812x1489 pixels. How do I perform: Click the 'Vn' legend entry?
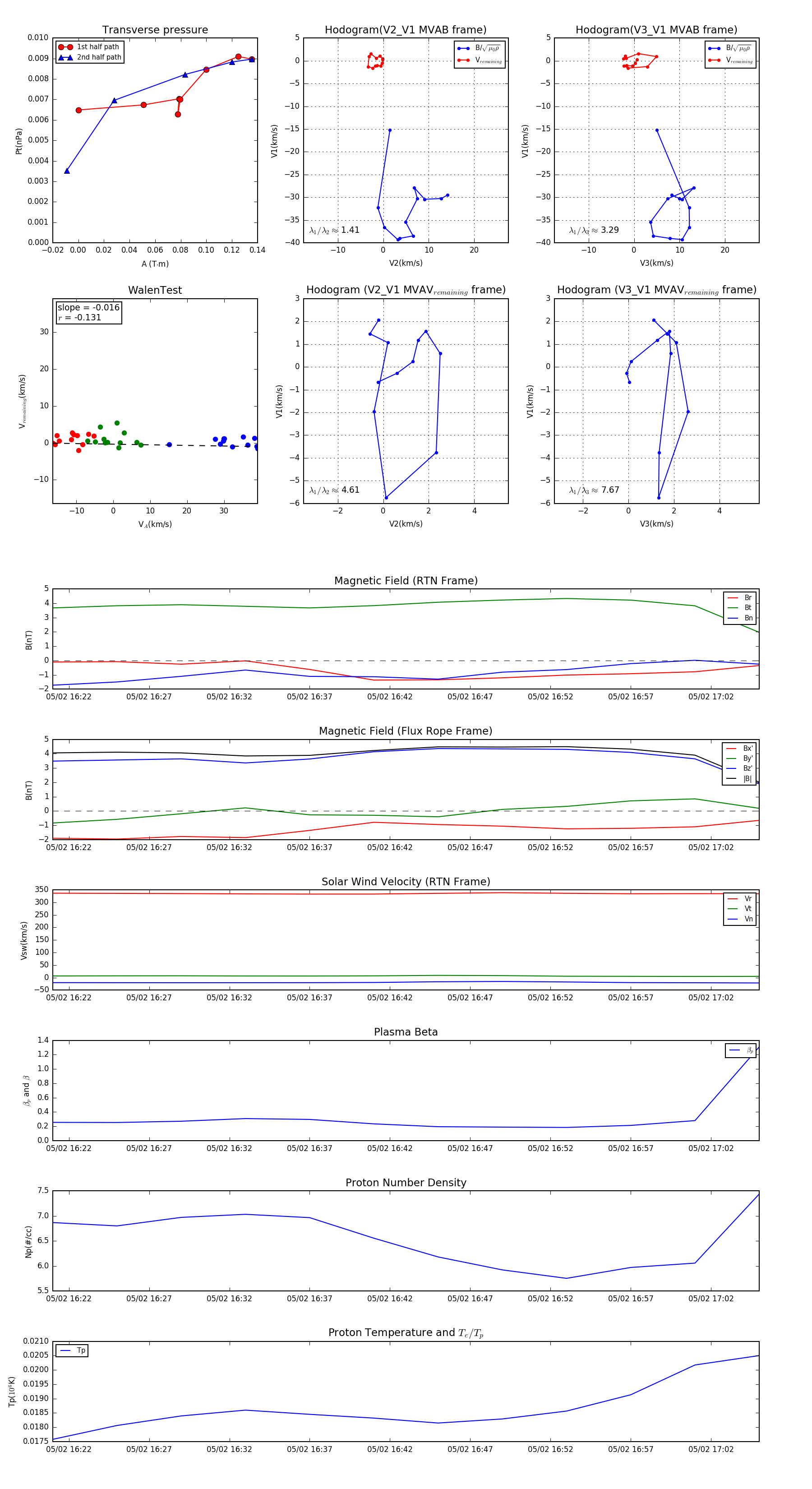point(740,919)
